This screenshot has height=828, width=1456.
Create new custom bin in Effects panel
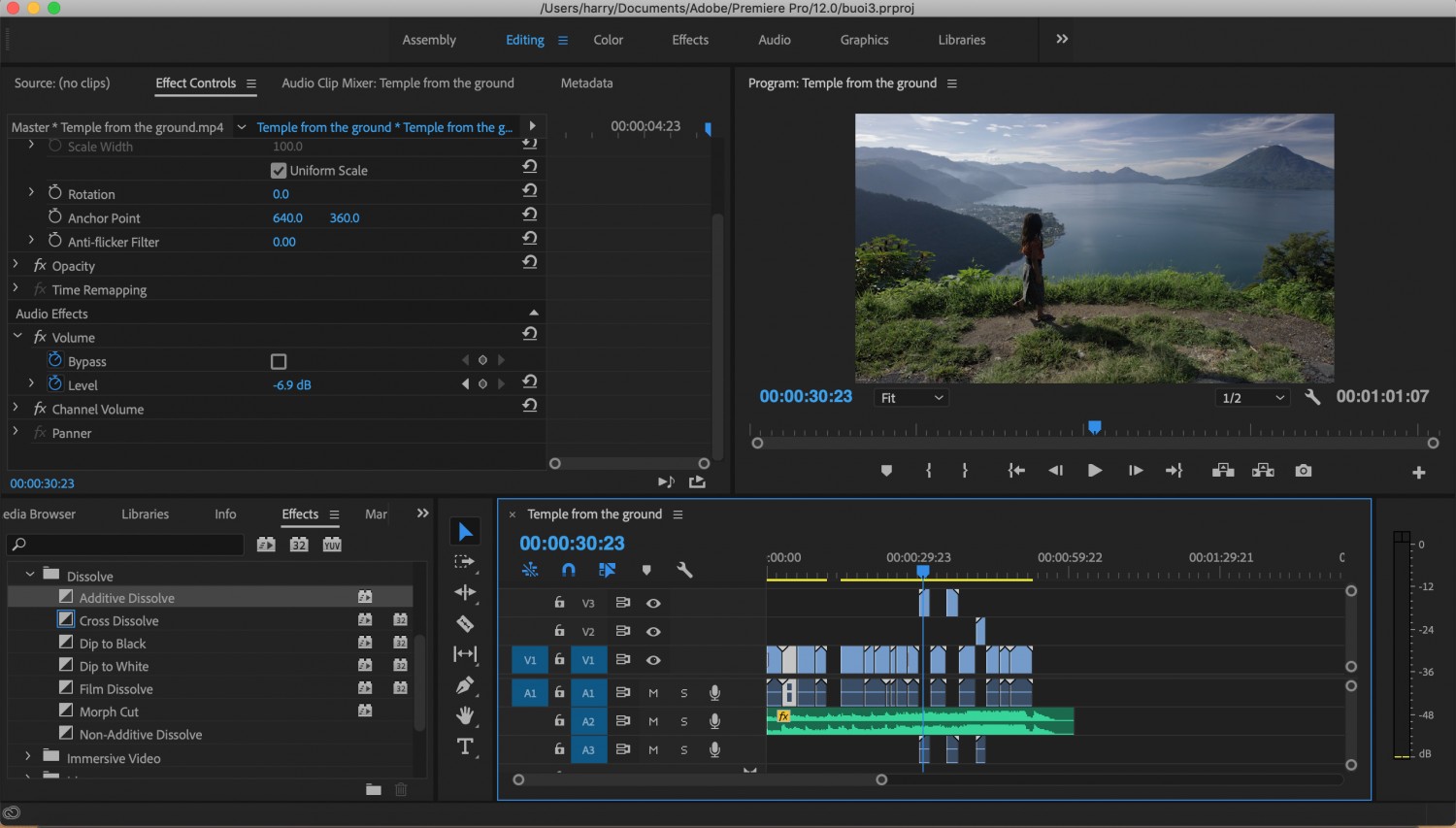click(373, 789)
